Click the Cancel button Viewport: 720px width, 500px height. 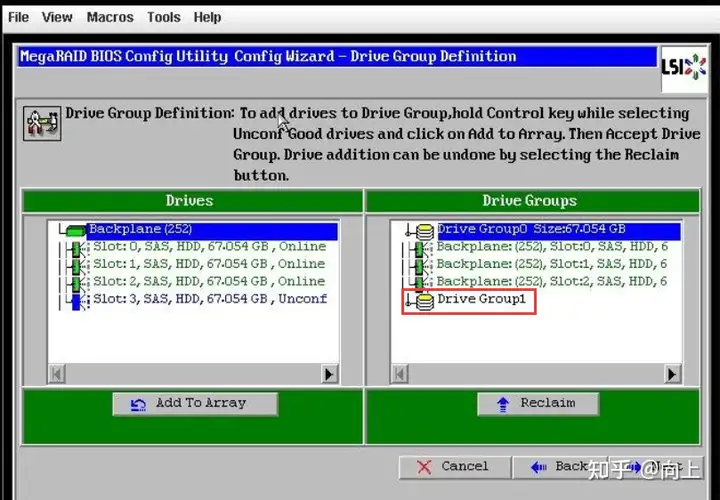click(455, 467)
